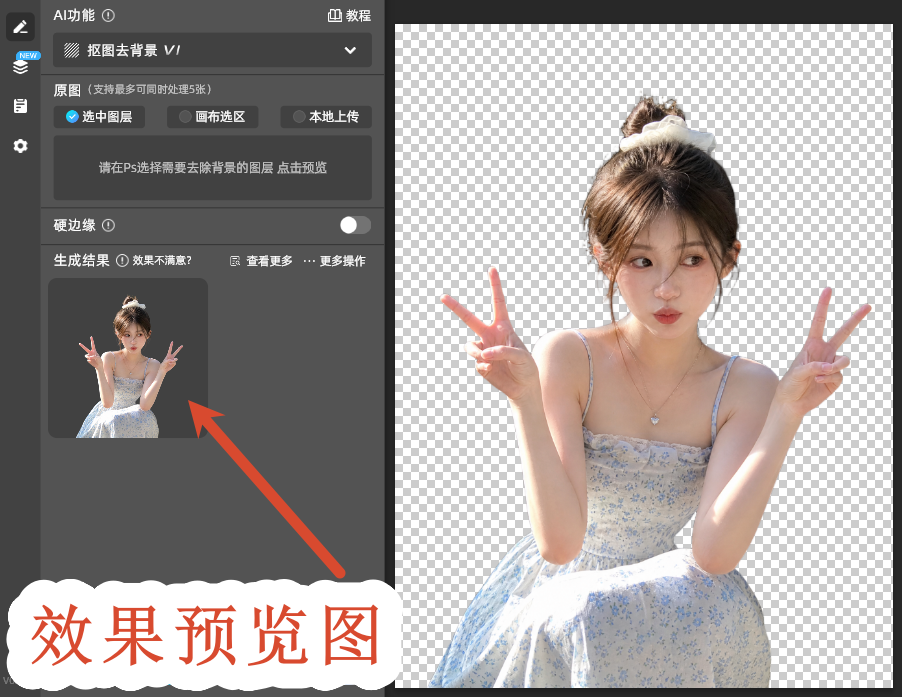The width and height of the screenshot is (902, 697).
Task: Select the 画布选区 radio option
Action: pos(212,117)
